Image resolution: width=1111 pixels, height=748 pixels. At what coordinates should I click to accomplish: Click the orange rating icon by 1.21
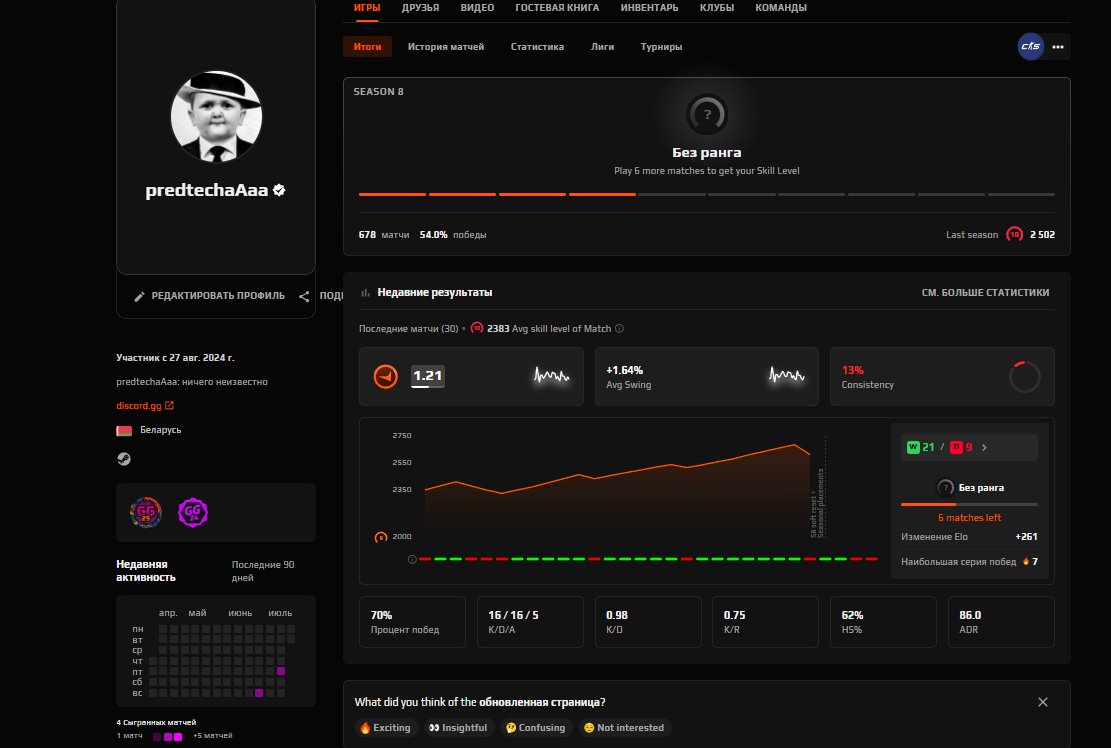coord(385,376)
